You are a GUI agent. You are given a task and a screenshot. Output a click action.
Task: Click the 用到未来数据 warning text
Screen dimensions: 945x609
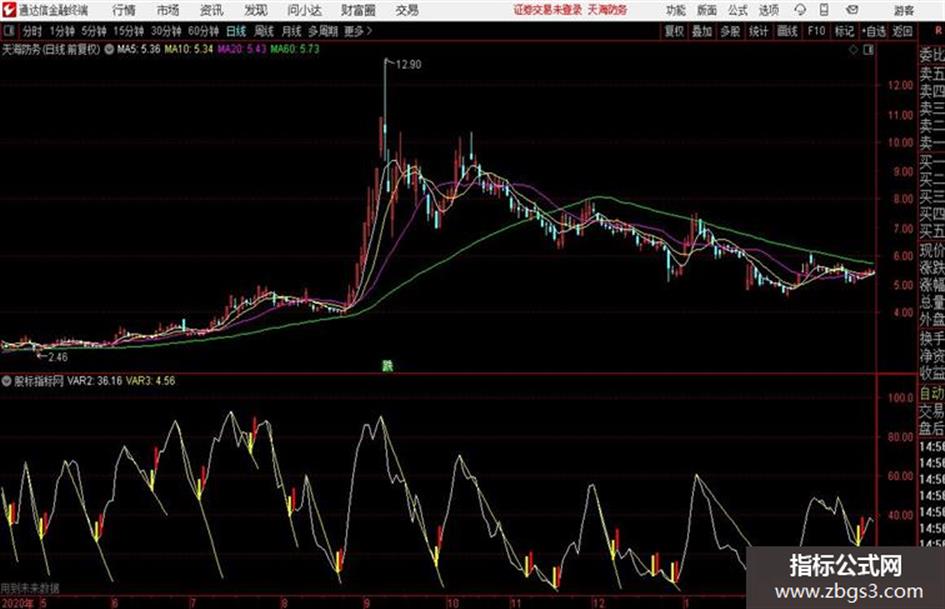[30, 588]
